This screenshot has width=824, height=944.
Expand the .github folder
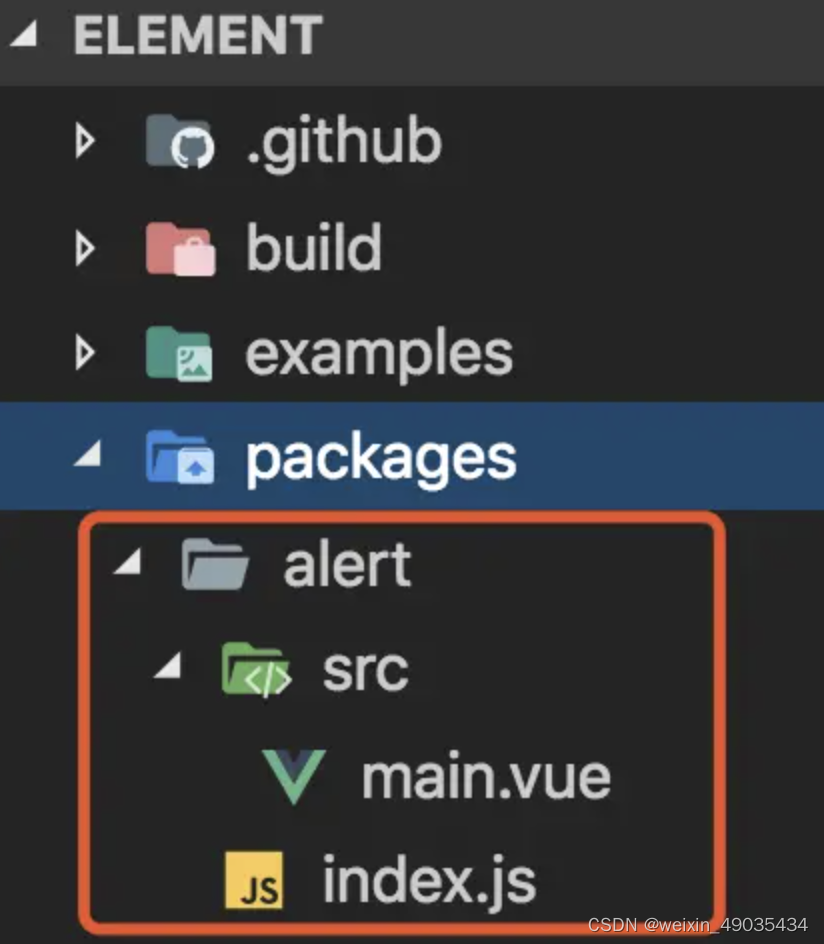click(x=86, y=141)
